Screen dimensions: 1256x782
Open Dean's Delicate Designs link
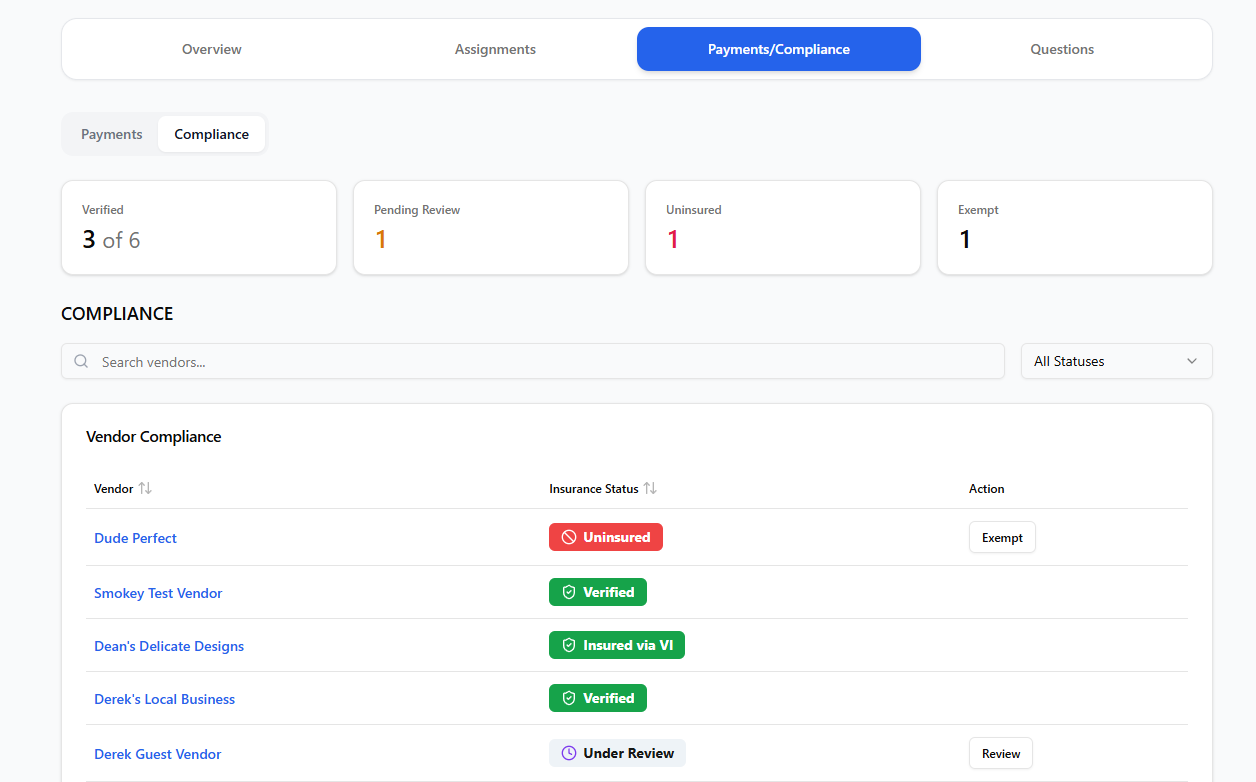pos(169,646)
